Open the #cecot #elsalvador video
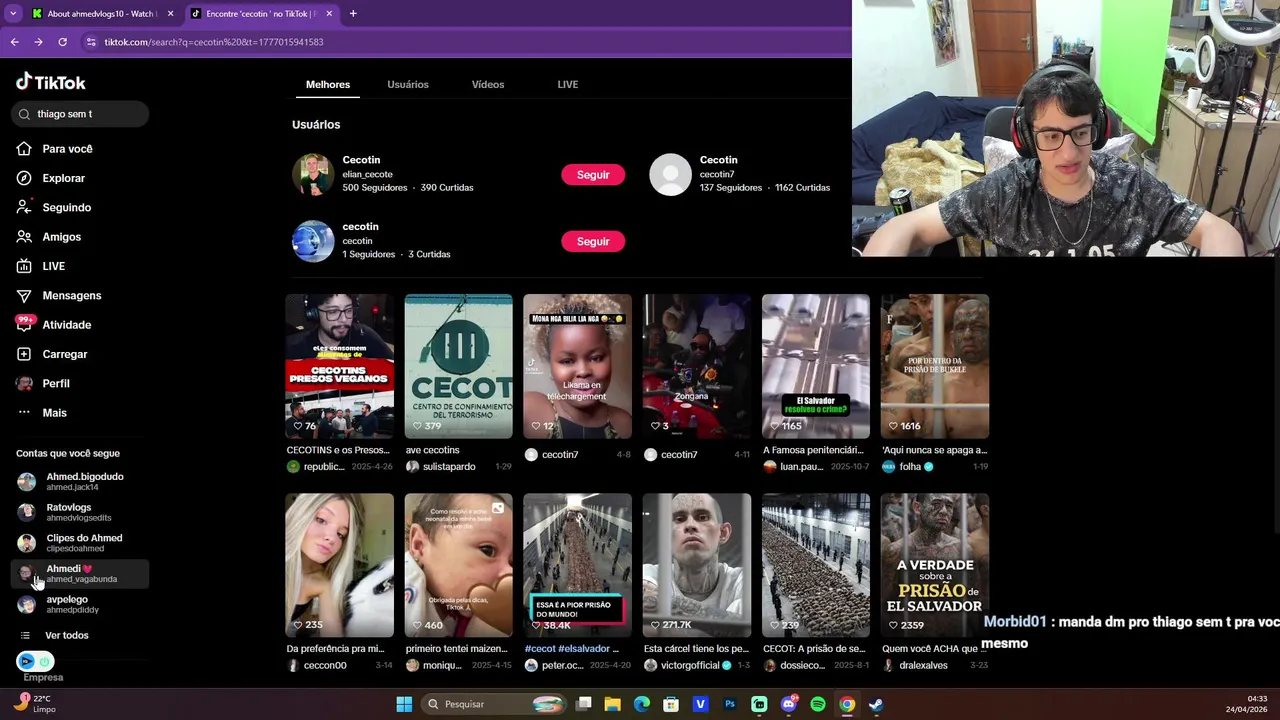The height and width of the screenshot is (720, 1280). coord(577,565)
